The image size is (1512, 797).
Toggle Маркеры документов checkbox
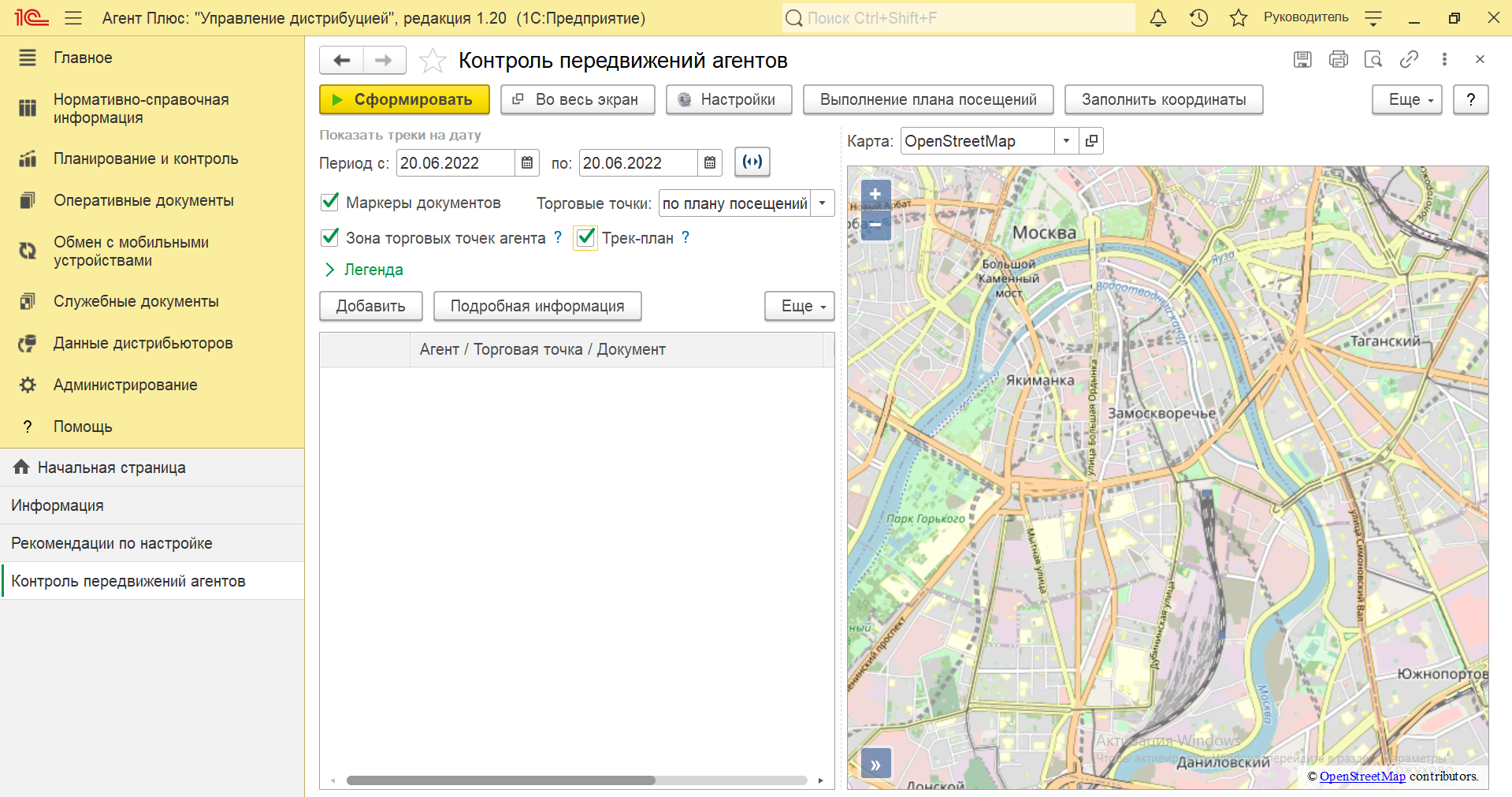pyautogui.click(x=330, y=202)
